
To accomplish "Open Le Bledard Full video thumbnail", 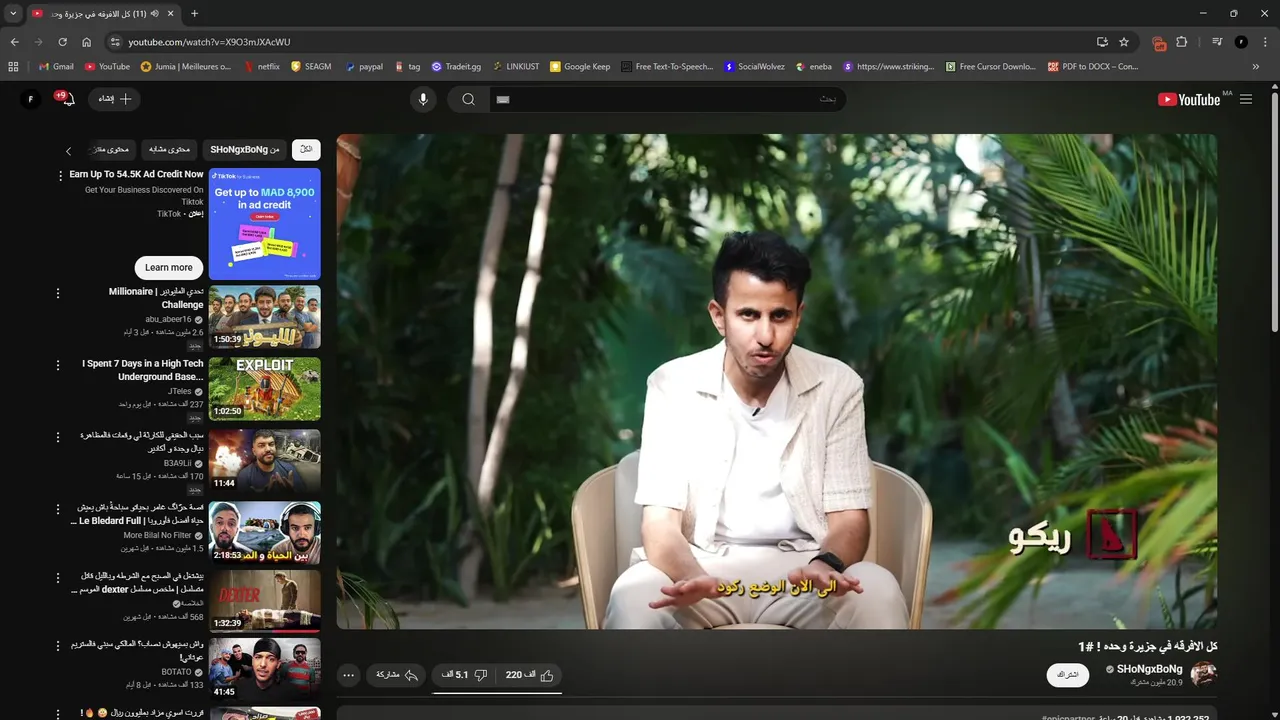I will tap(264, 533).
